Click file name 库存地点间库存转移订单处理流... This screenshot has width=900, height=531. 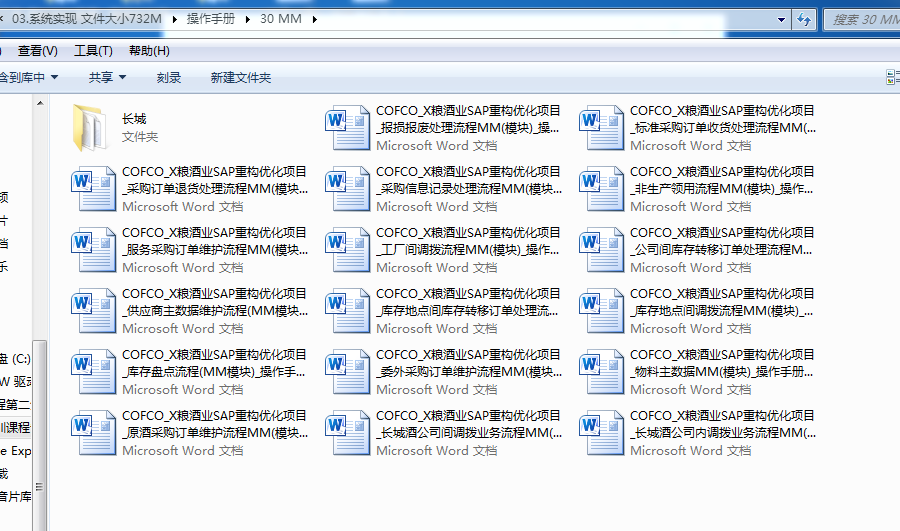[x=467, y=311]
